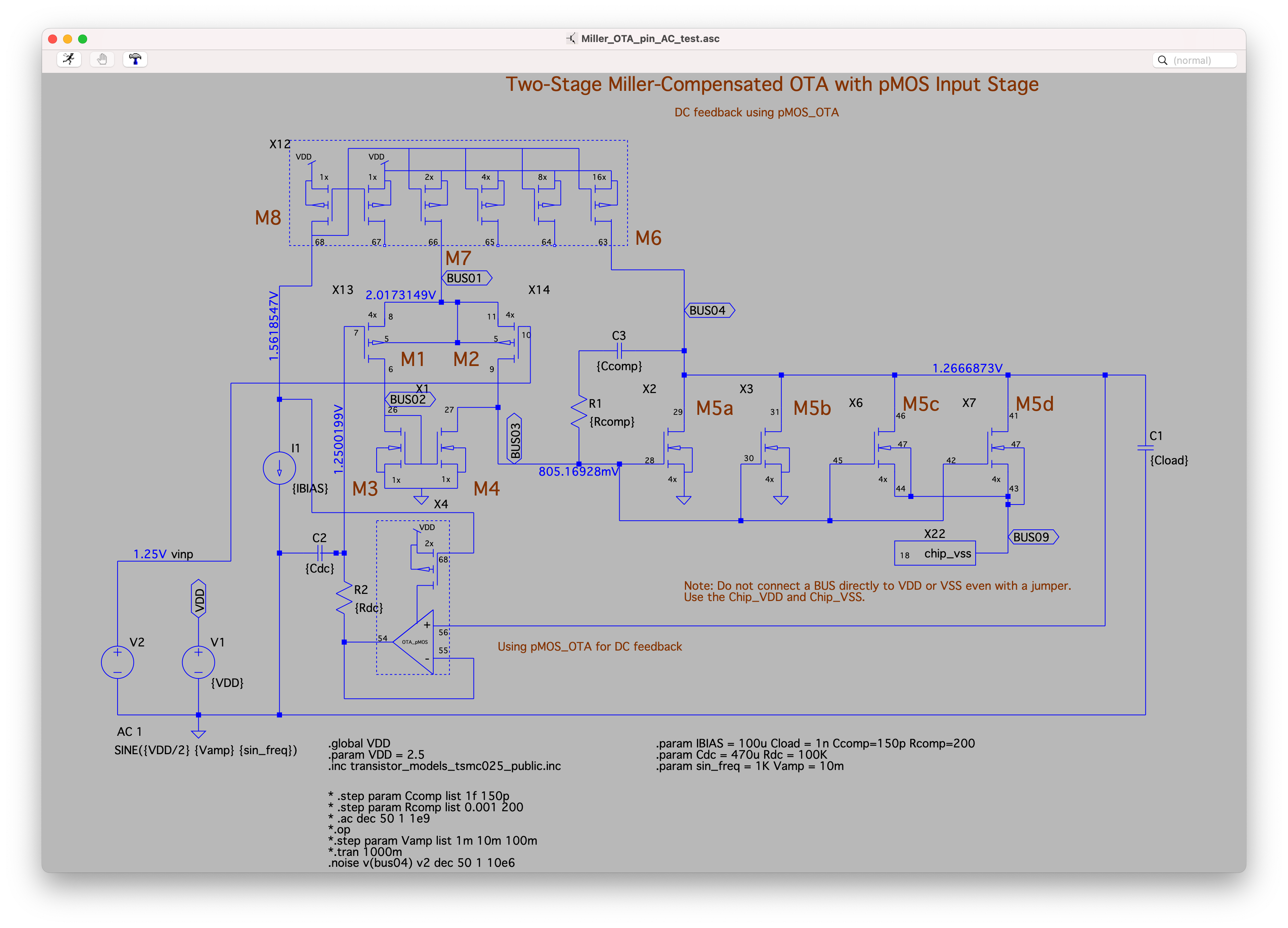This screenshot has width=1288, height=928.
Task: Click the *.tran 1000m comment
Action: coord(365,852)
